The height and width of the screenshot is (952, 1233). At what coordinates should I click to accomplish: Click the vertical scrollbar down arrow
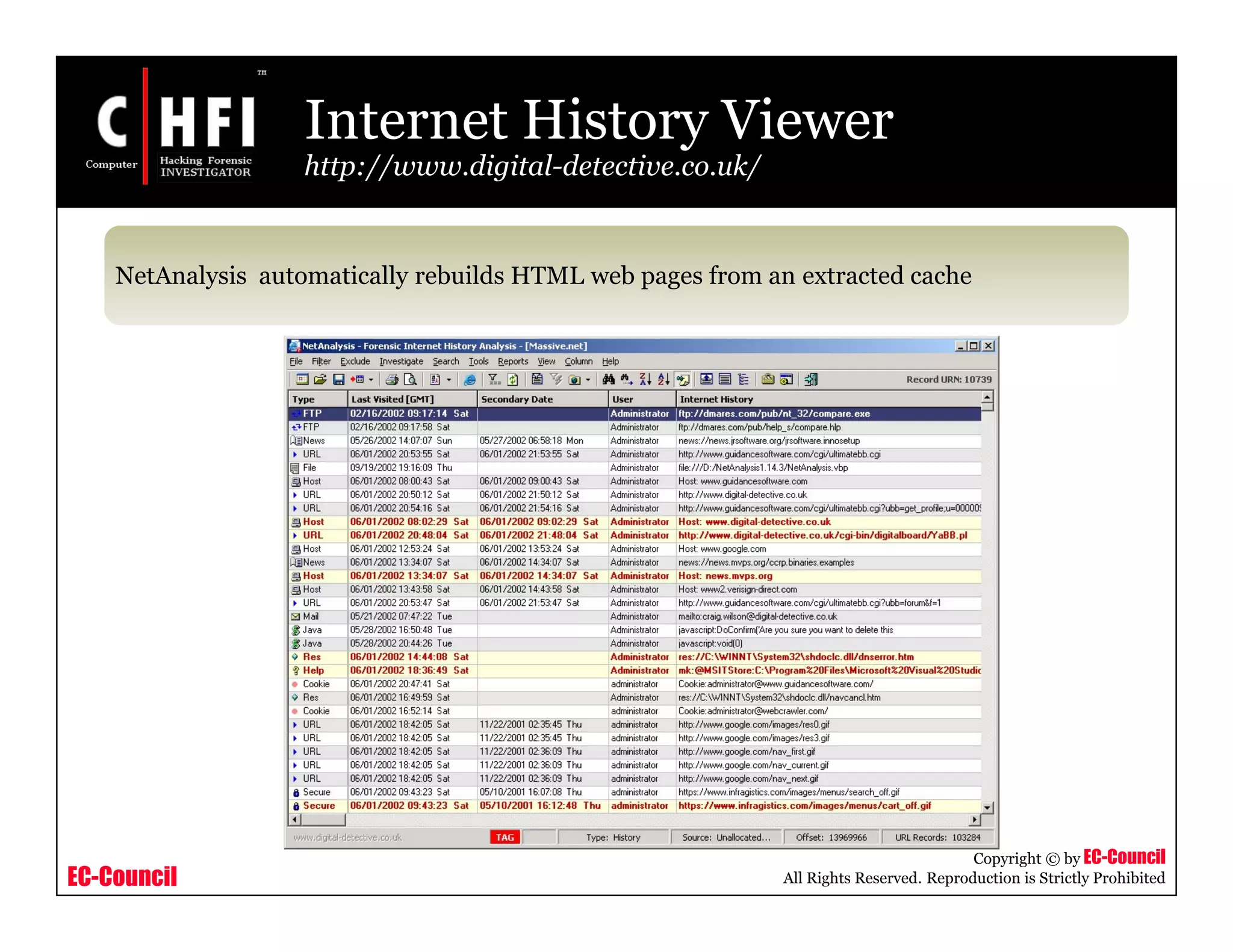click(x=987, y=808)
